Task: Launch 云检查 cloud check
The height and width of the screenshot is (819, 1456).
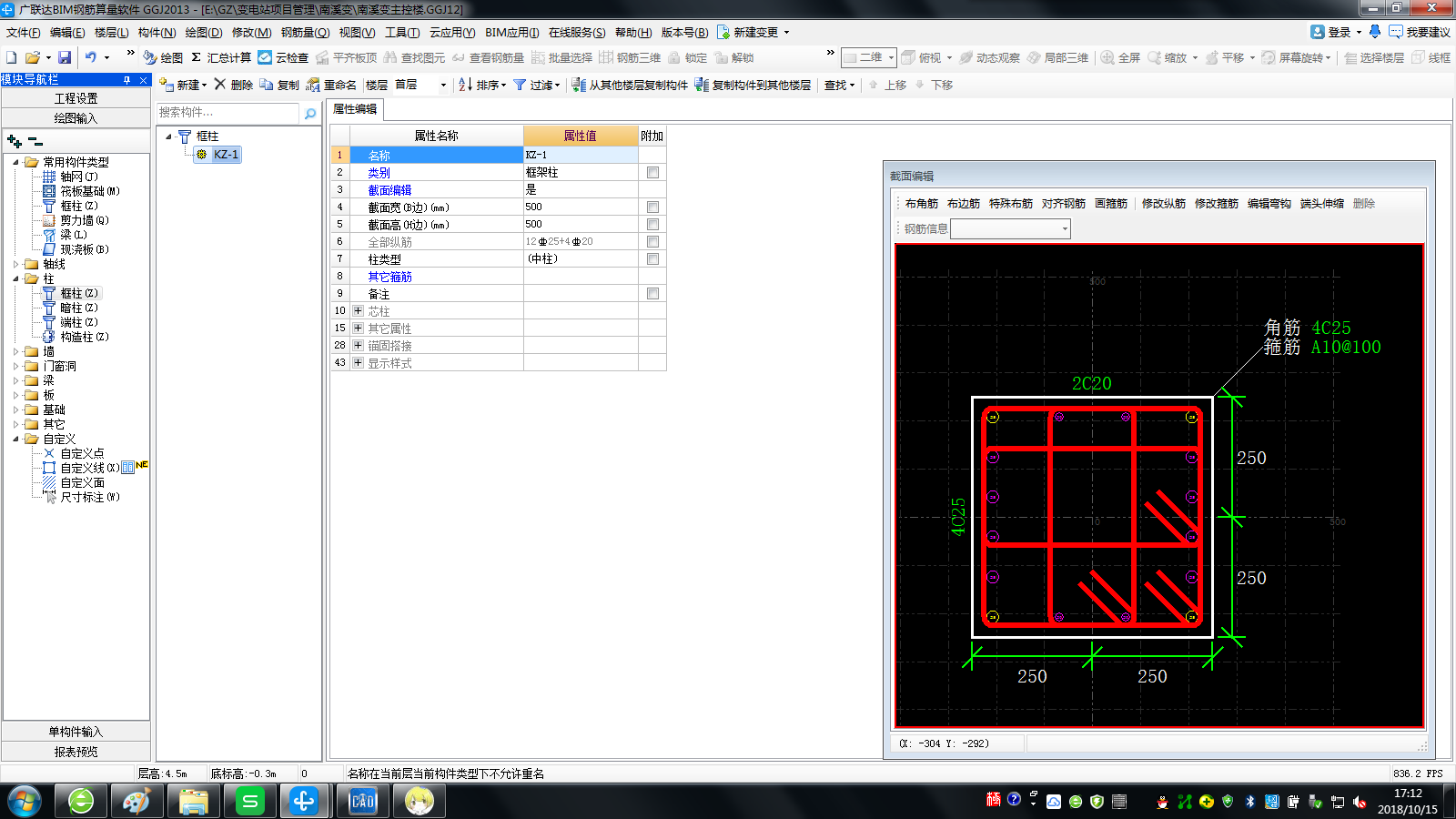Action: coord(283,57)
